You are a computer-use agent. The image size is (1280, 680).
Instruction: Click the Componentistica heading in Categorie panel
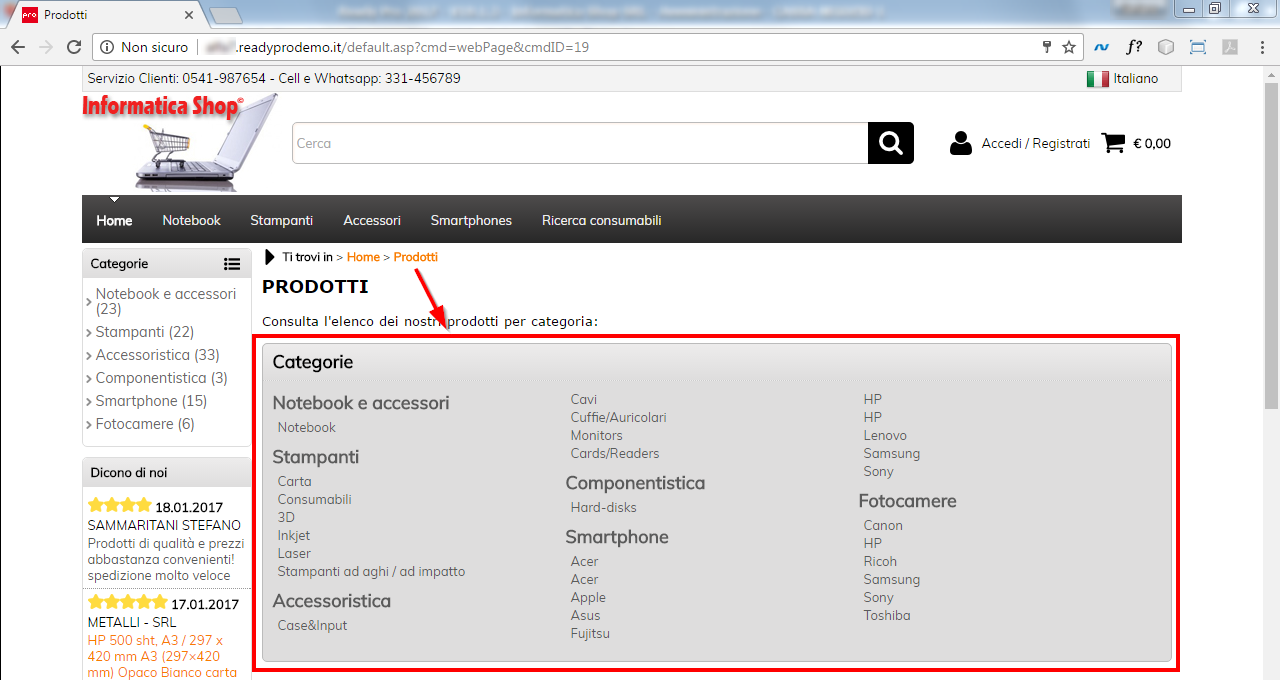636,483
